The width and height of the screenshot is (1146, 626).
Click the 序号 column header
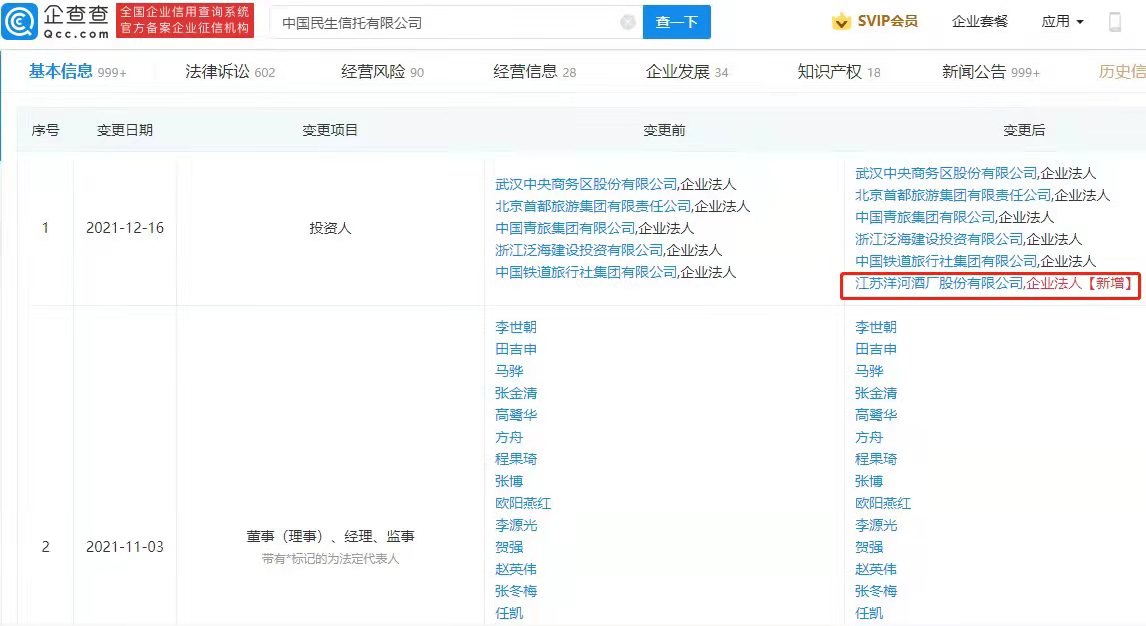point(45,130)
